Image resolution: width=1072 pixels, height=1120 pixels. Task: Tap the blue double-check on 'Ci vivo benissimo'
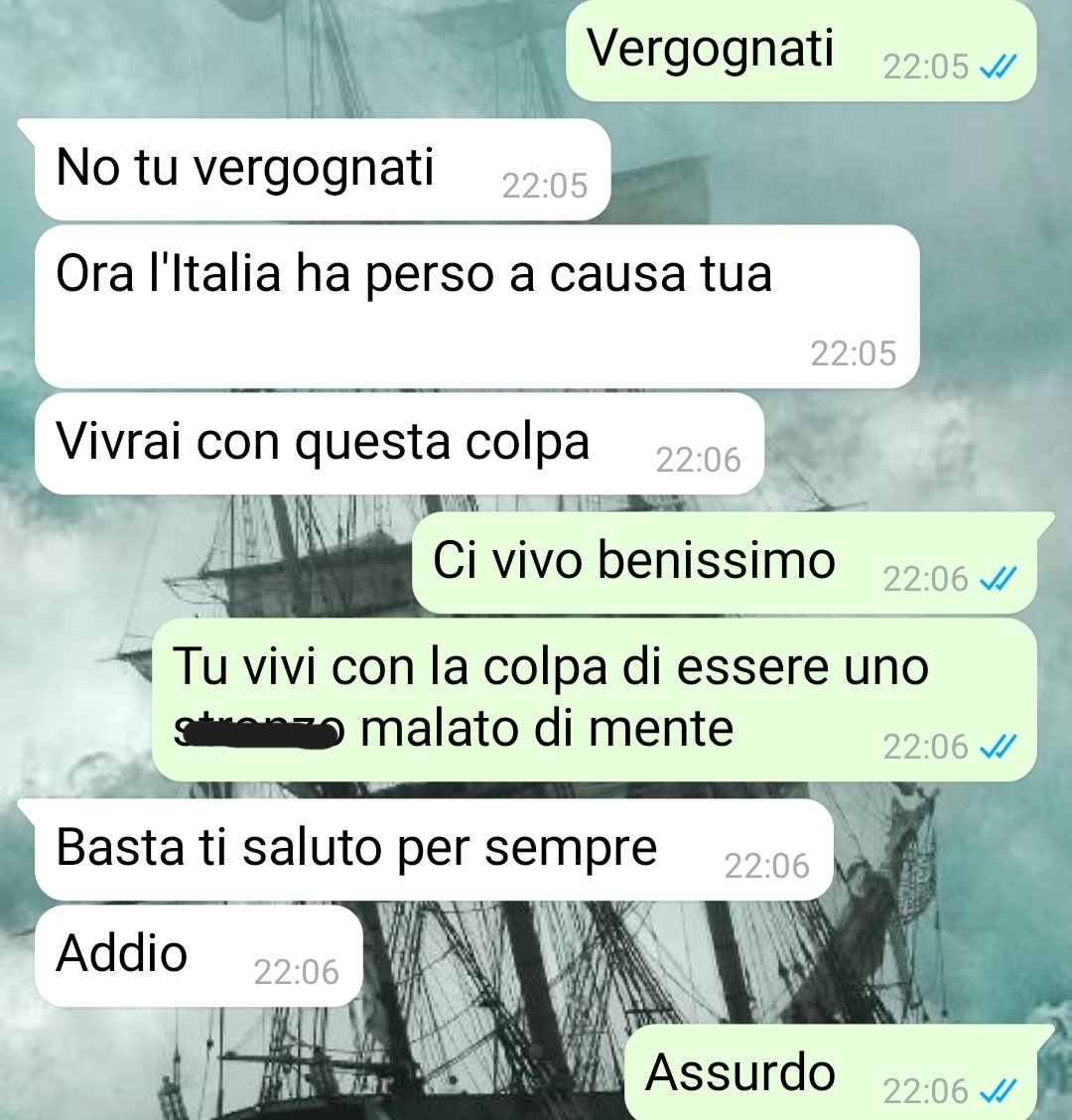998,579
